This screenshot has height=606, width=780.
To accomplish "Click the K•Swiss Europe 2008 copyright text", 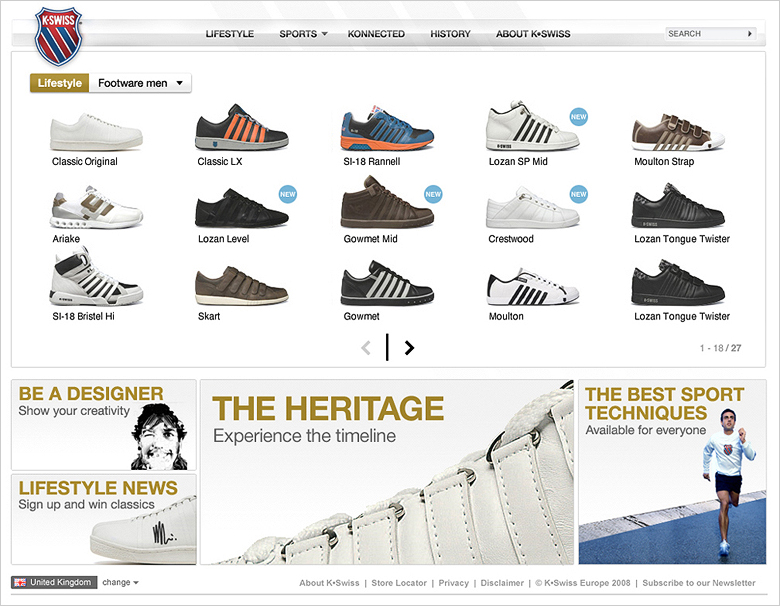I will [583, 583].
